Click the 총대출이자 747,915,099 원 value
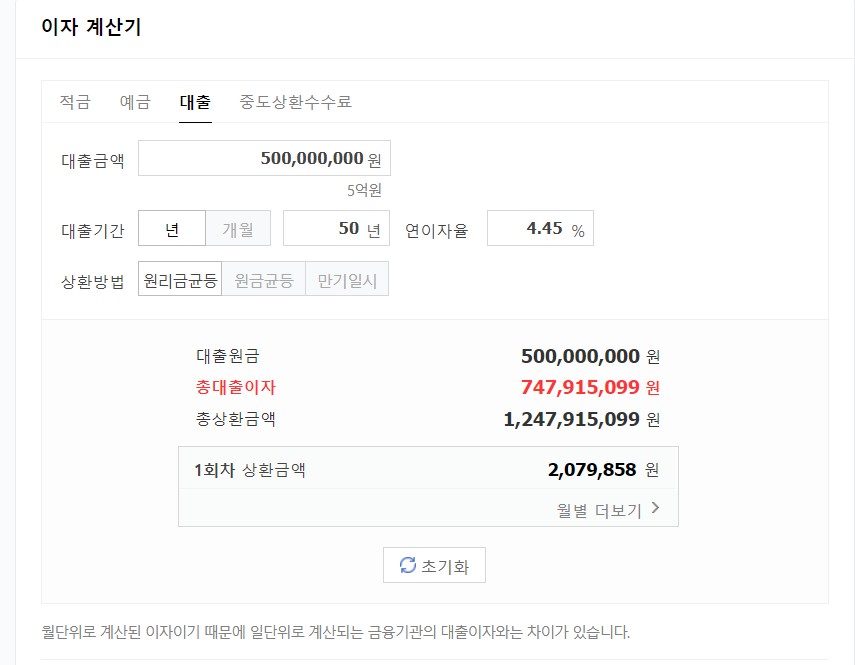The height and width of the screenshot is (665, 855). (590, 388)
